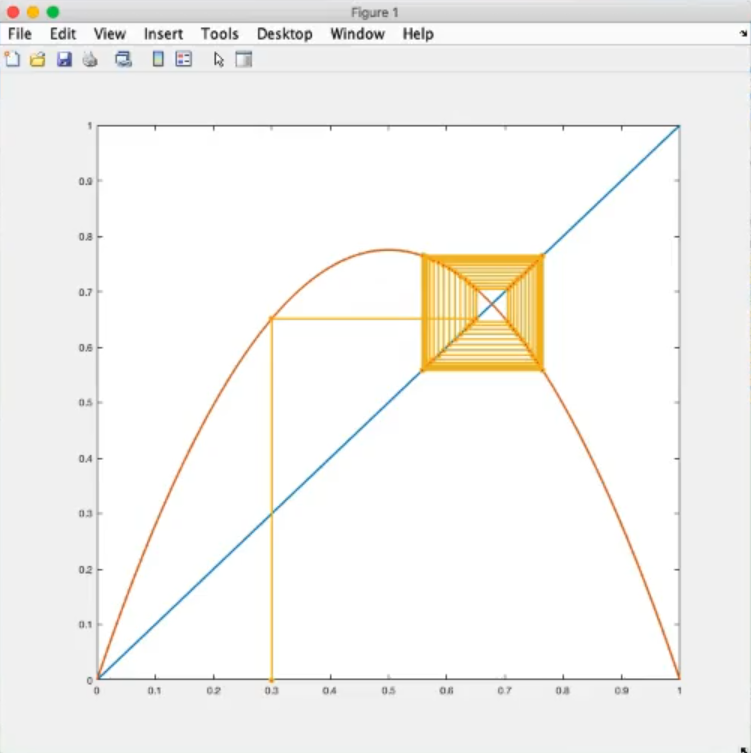Image resolution: width=751 pixels, height=753 pixels.
Task: Expand the Tools menu
Action: 220,34
